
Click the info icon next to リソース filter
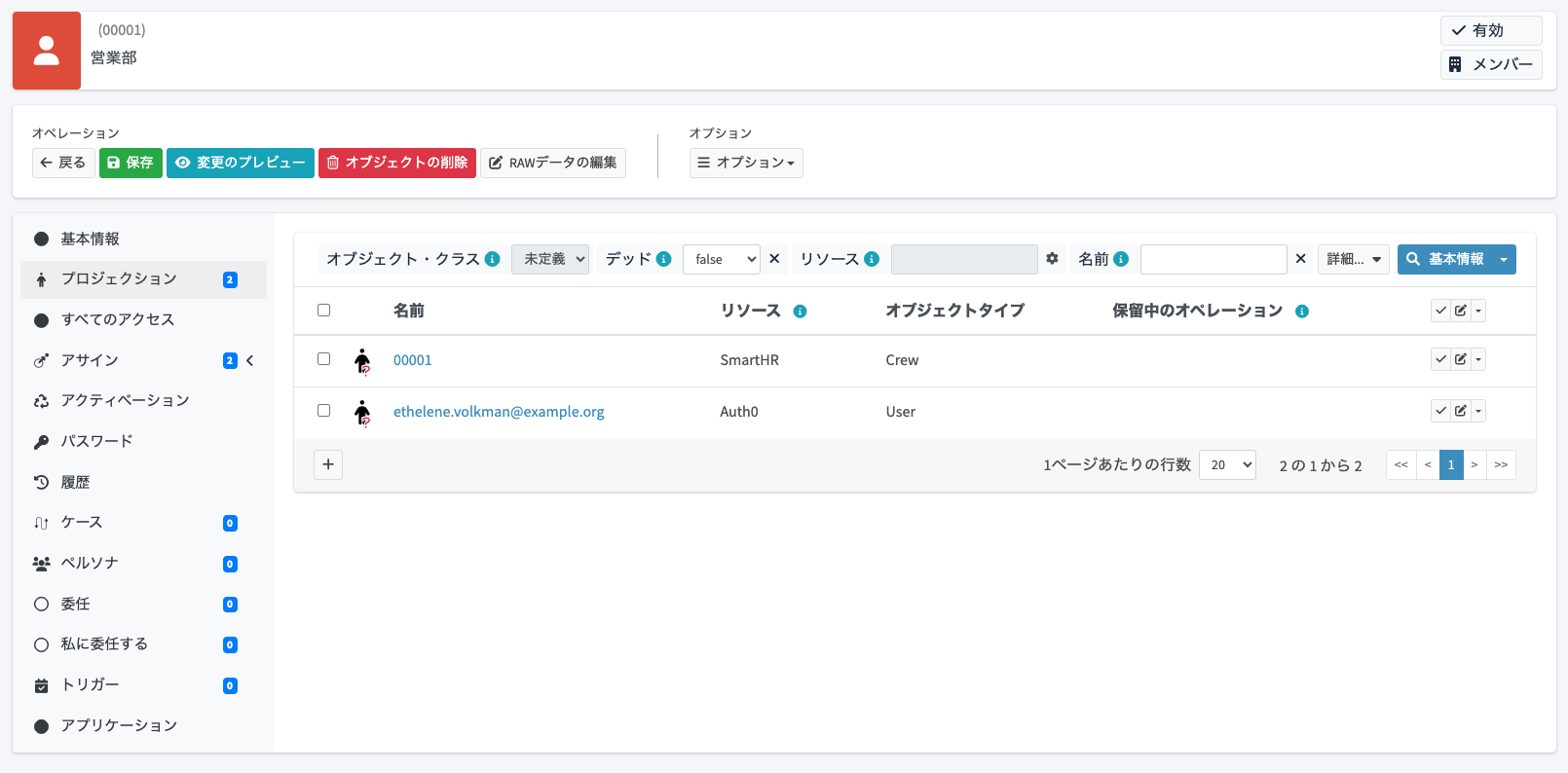[x=872, y=259]
